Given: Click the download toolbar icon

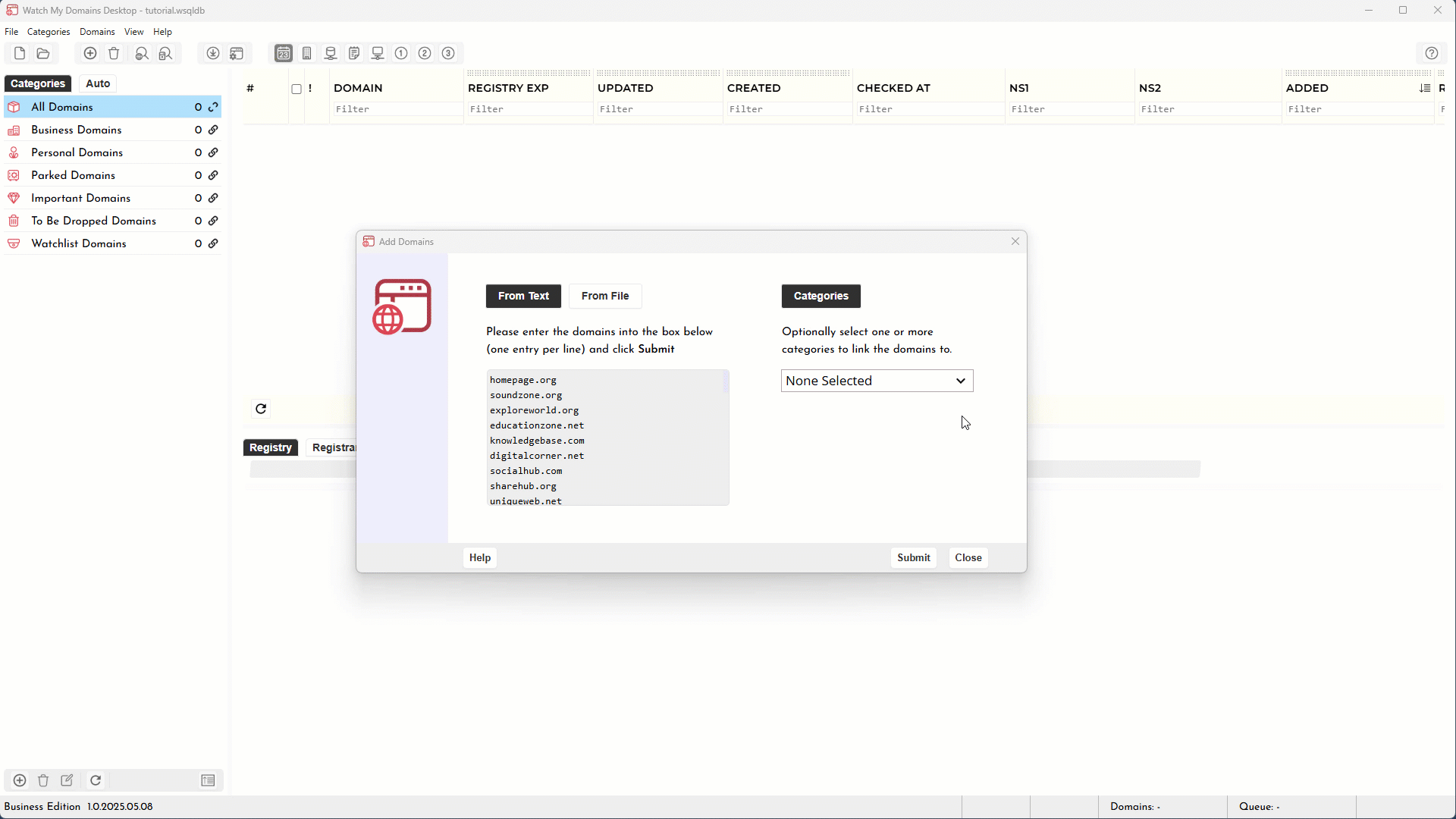Looking at the screenshot, I should pyautogui.click(x=213, y=53).
